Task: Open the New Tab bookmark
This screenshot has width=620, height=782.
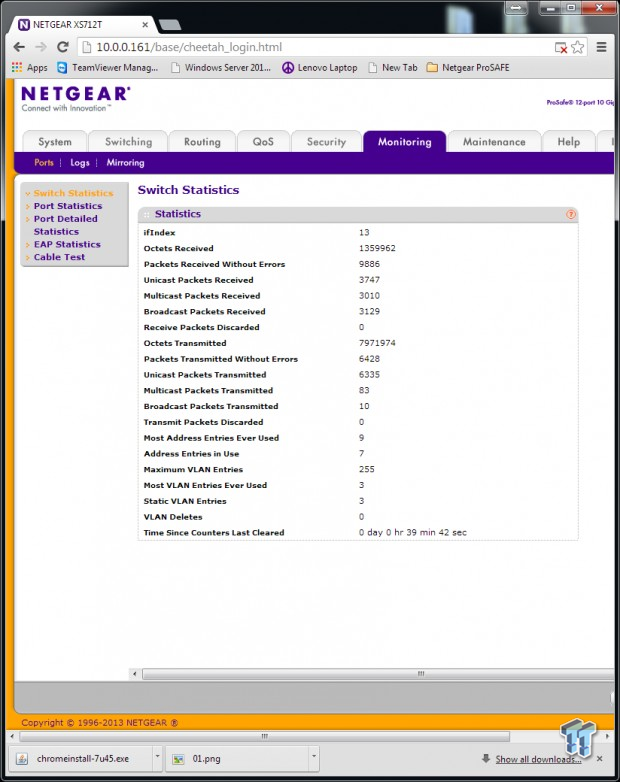Action: (393, 67)
